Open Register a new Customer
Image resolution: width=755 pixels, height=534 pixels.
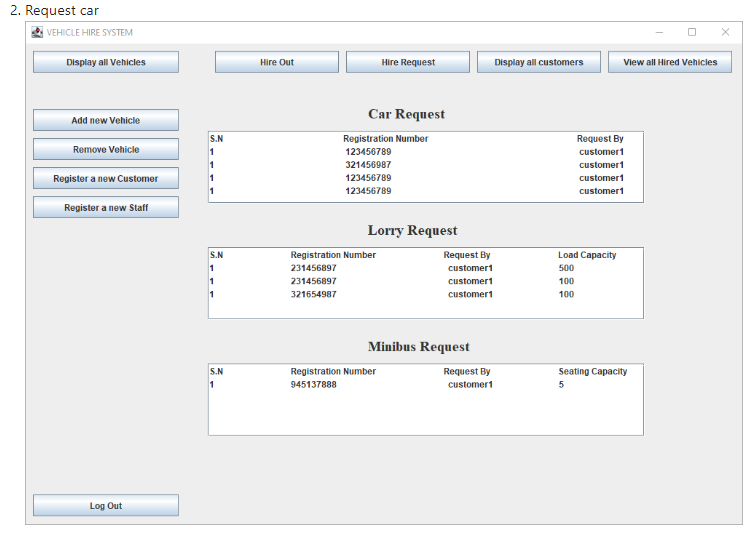click(106, 179)
